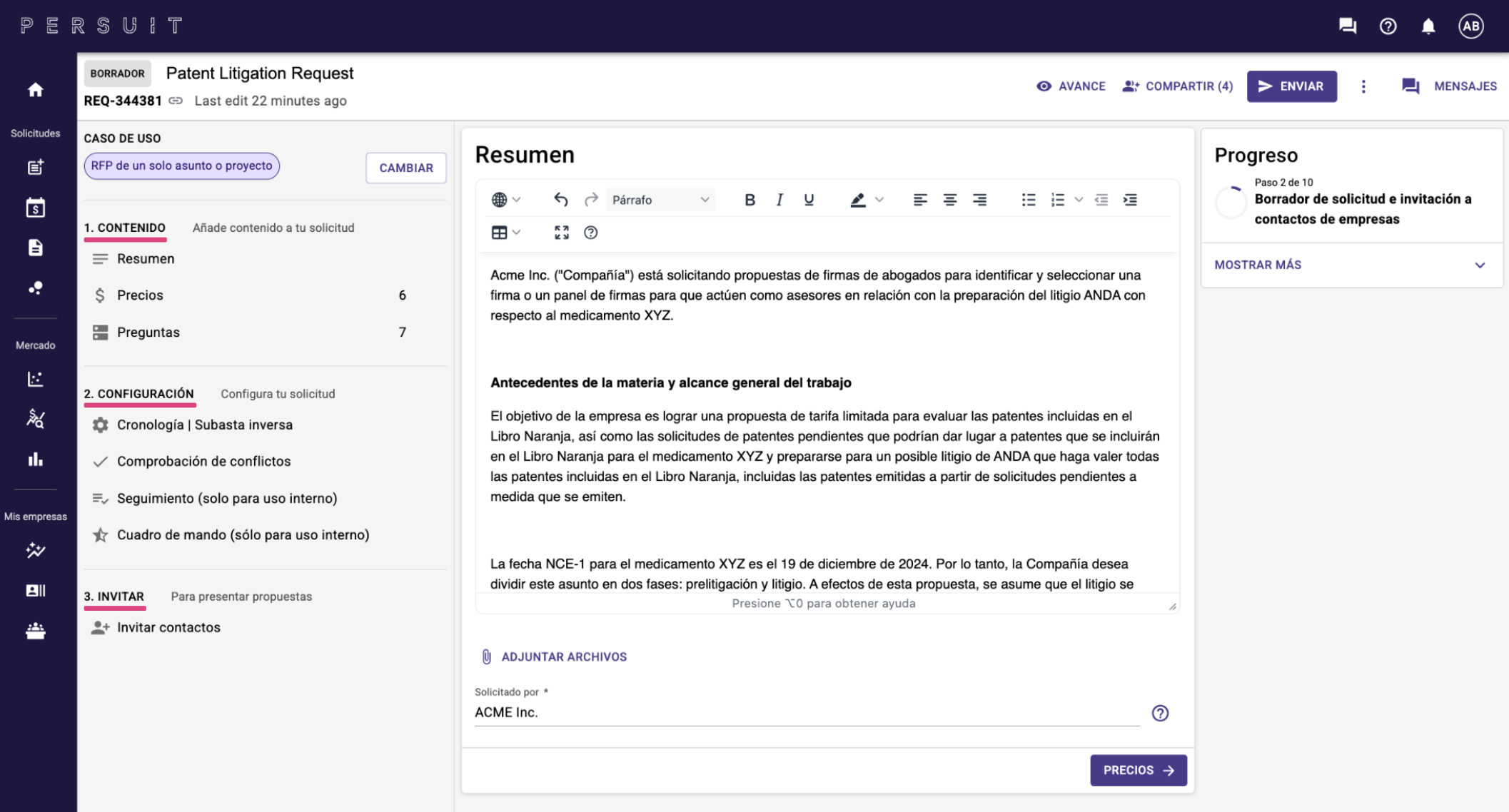1509x812 pixels.
Task: Open the help icon in top bar
Action: pos(1388,26)
